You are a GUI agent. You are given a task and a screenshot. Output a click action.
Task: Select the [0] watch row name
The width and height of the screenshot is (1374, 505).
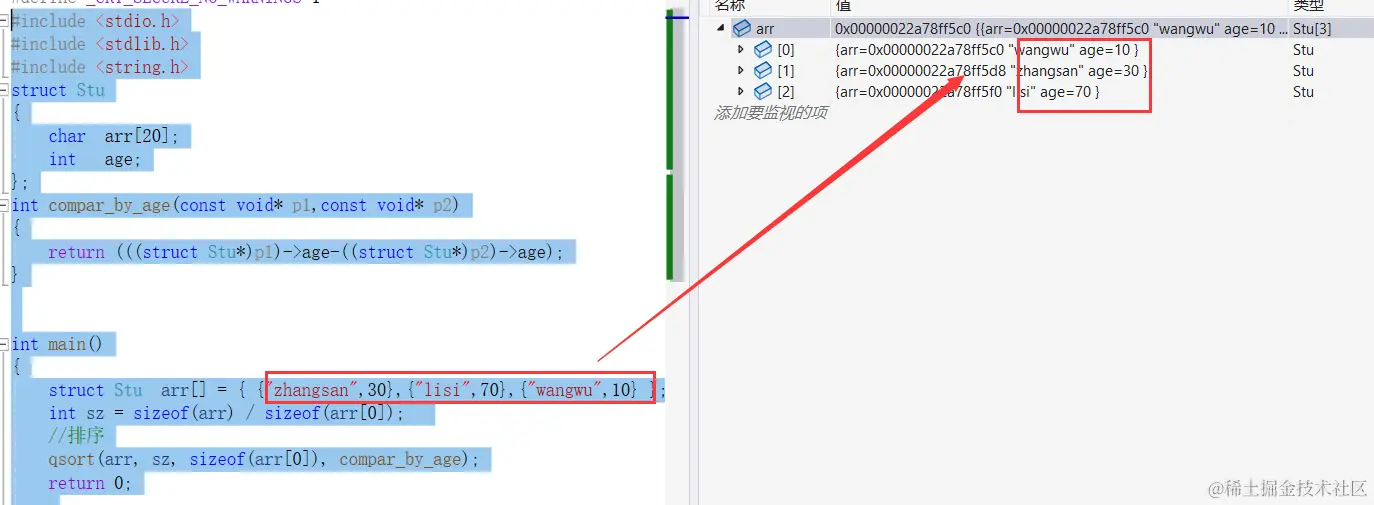(786, 49)
